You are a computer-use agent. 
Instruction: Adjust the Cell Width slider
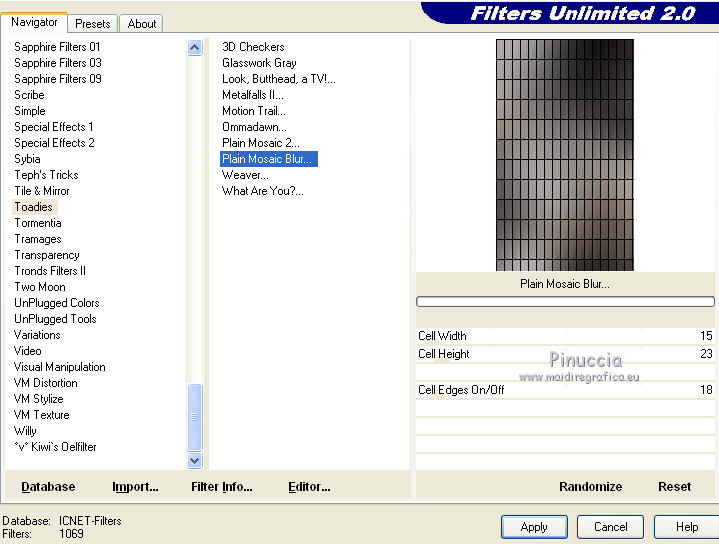tap(565, 336)
